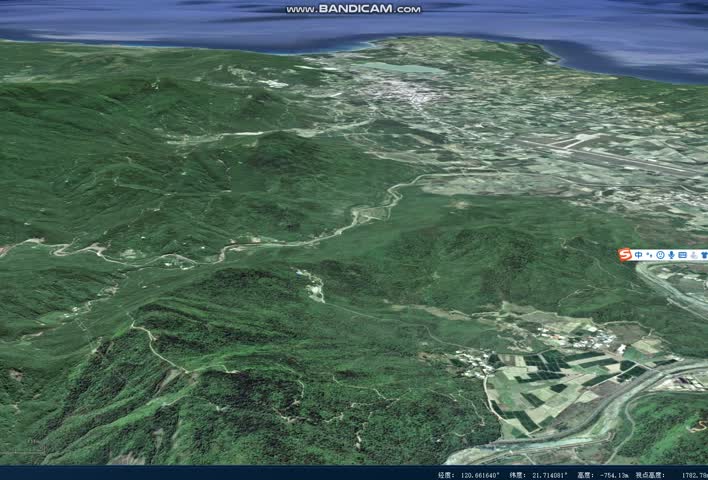Click the IME user account icon
This screenshot has width=708, height=480.
(693, 256)
